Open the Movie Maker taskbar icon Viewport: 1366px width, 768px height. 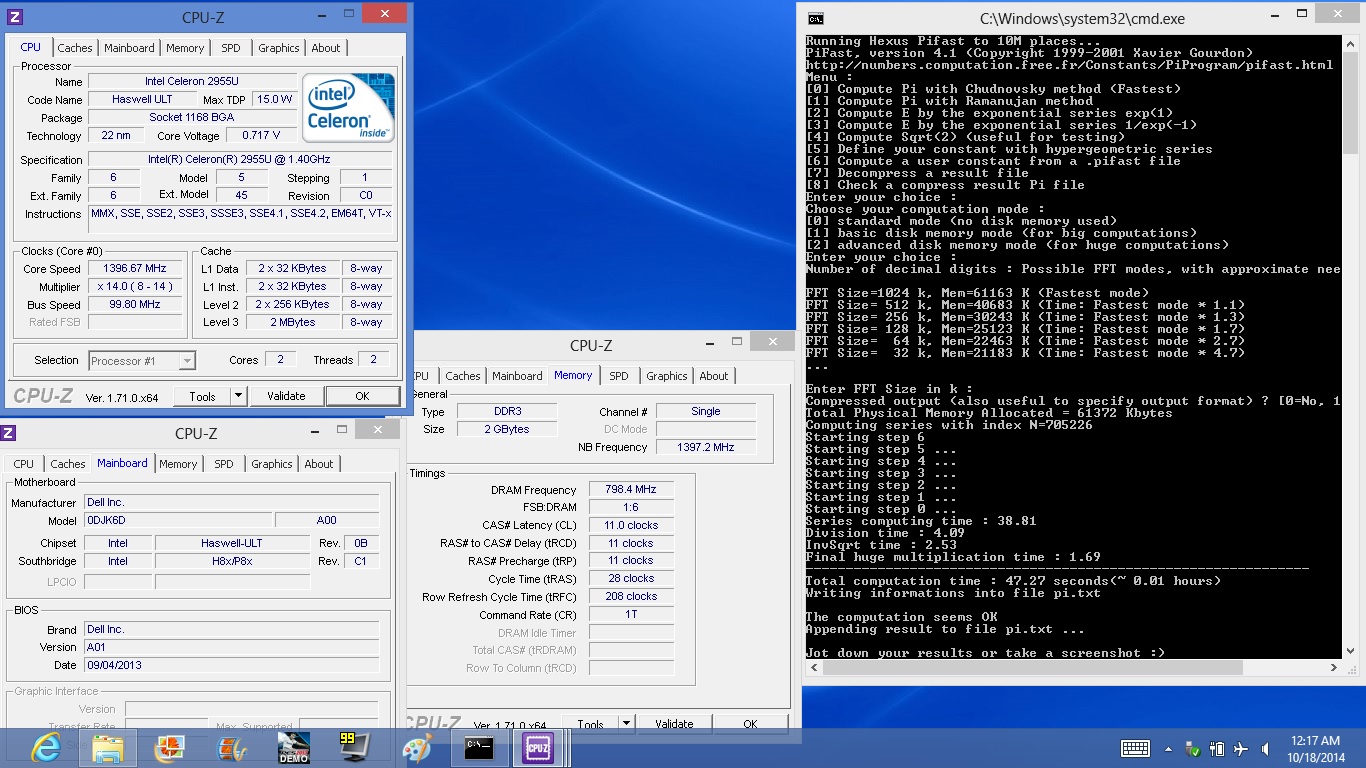coord(232,748)
